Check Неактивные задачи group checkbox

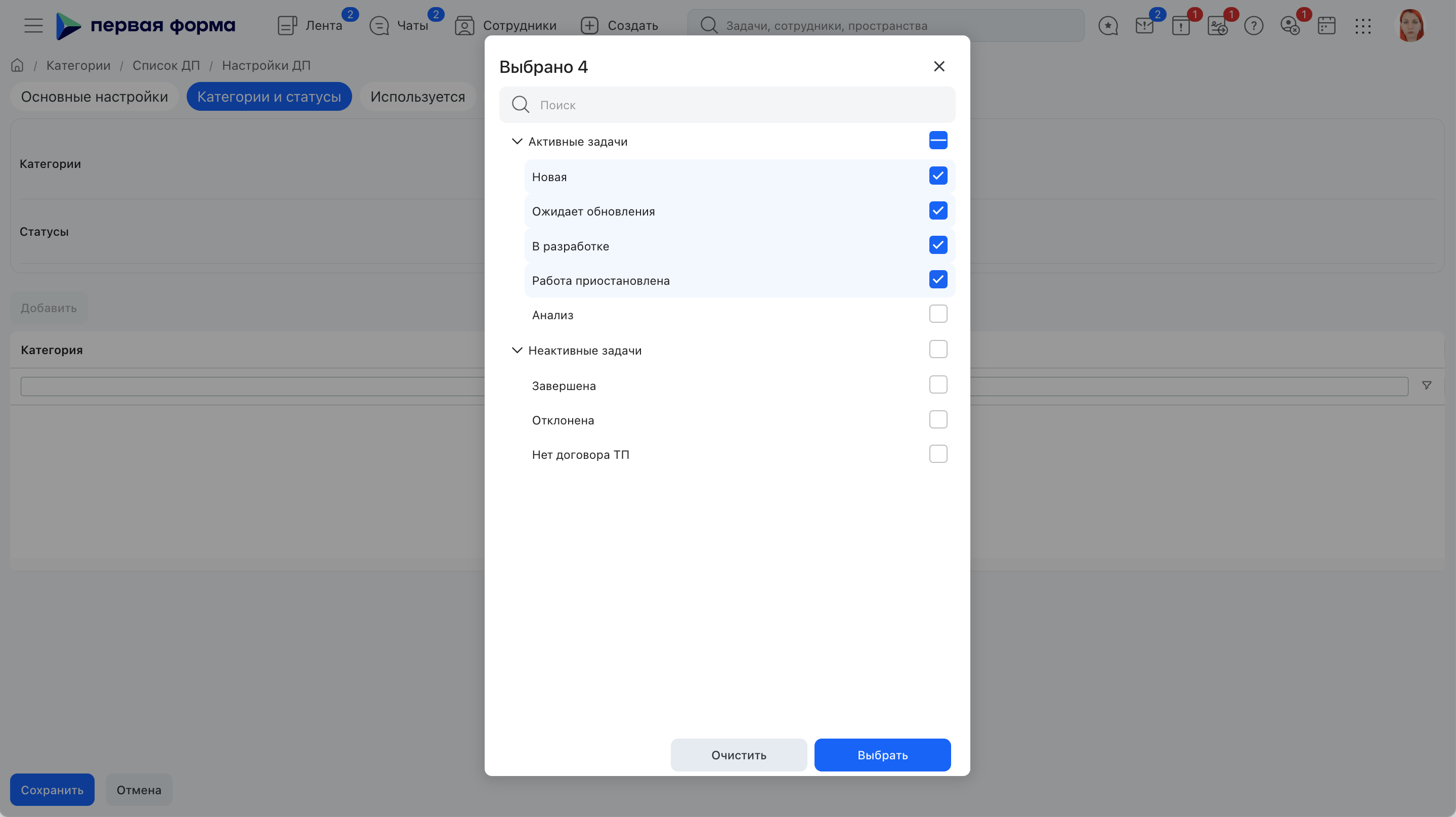tap(938, 349)
